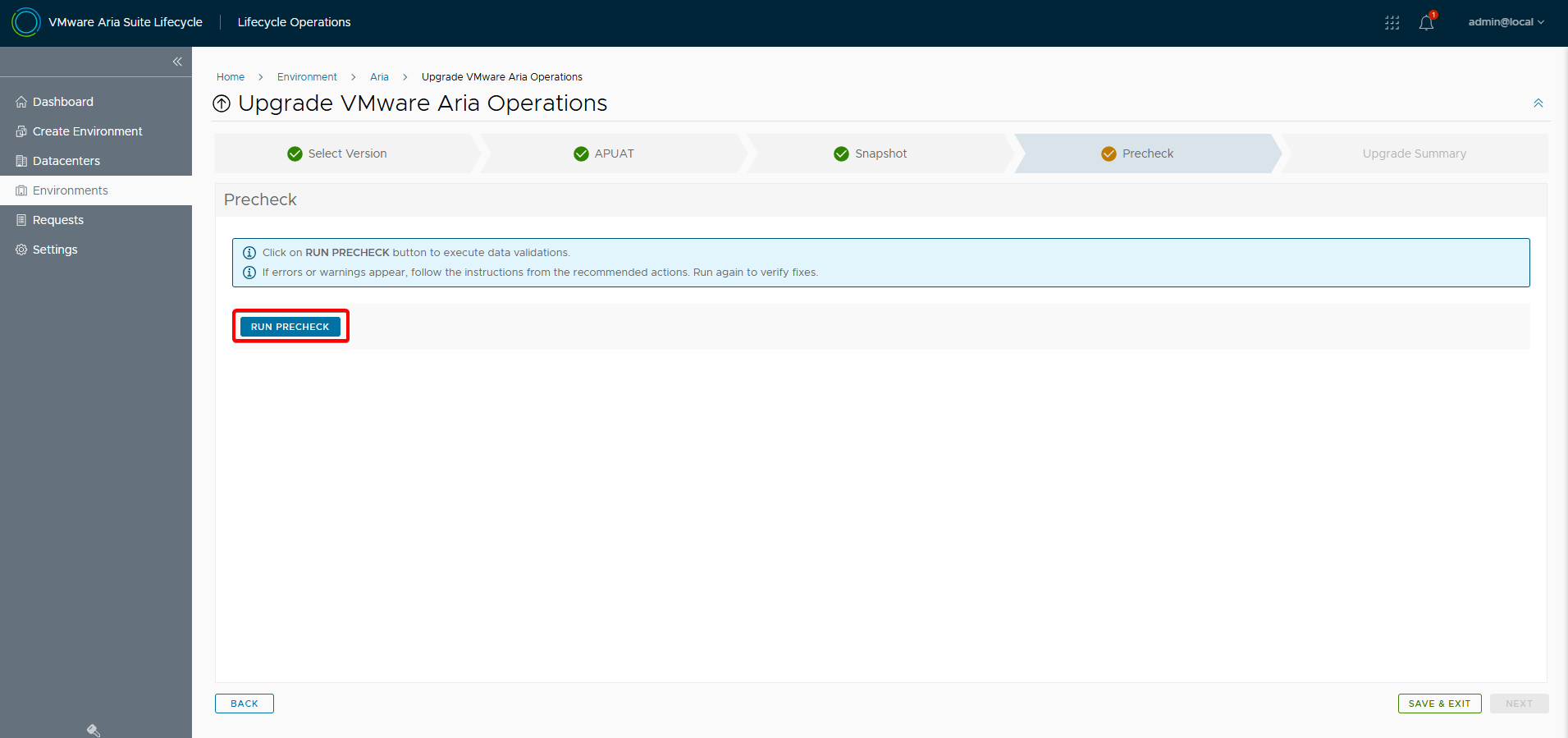Go to the Select Version step
Screen dimensions: 1568x738
[346, 154]
